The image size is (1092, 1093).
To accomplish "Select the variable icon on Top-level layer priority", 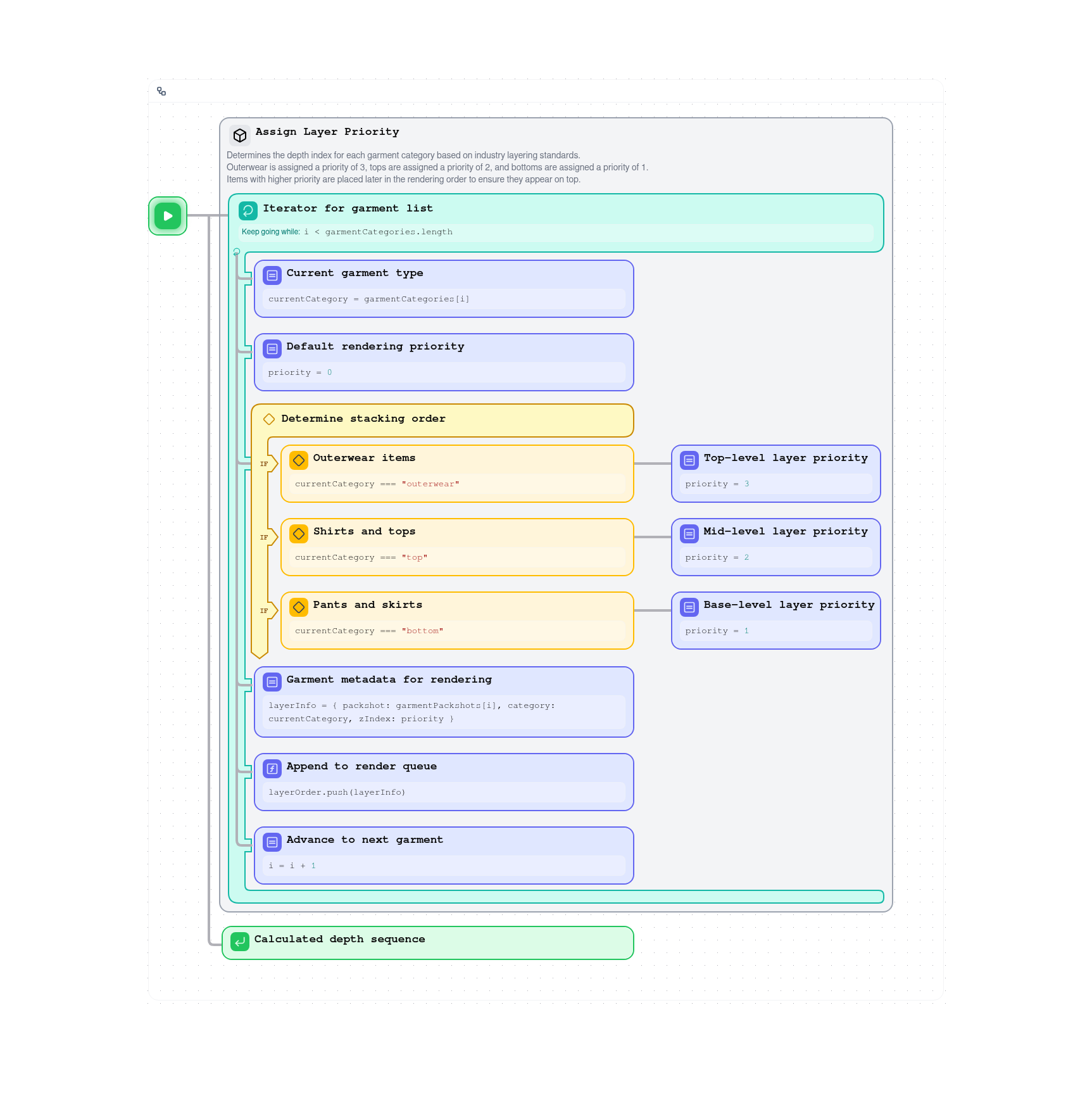I will tap(688, 460).
